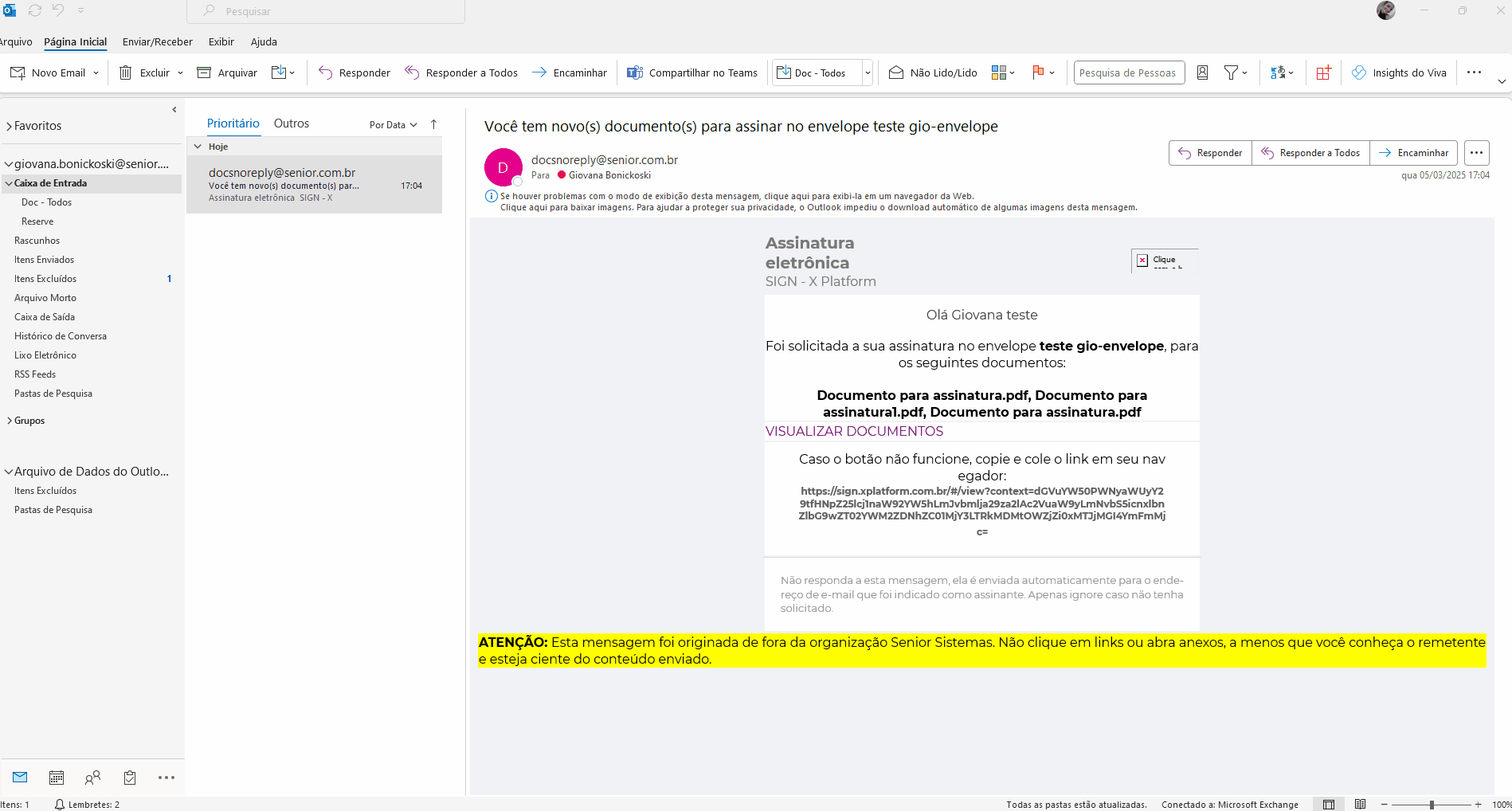Screen dimensions: 1512x811
Task: Open the Reserve subfolder
Action: [x=37, y=221]
